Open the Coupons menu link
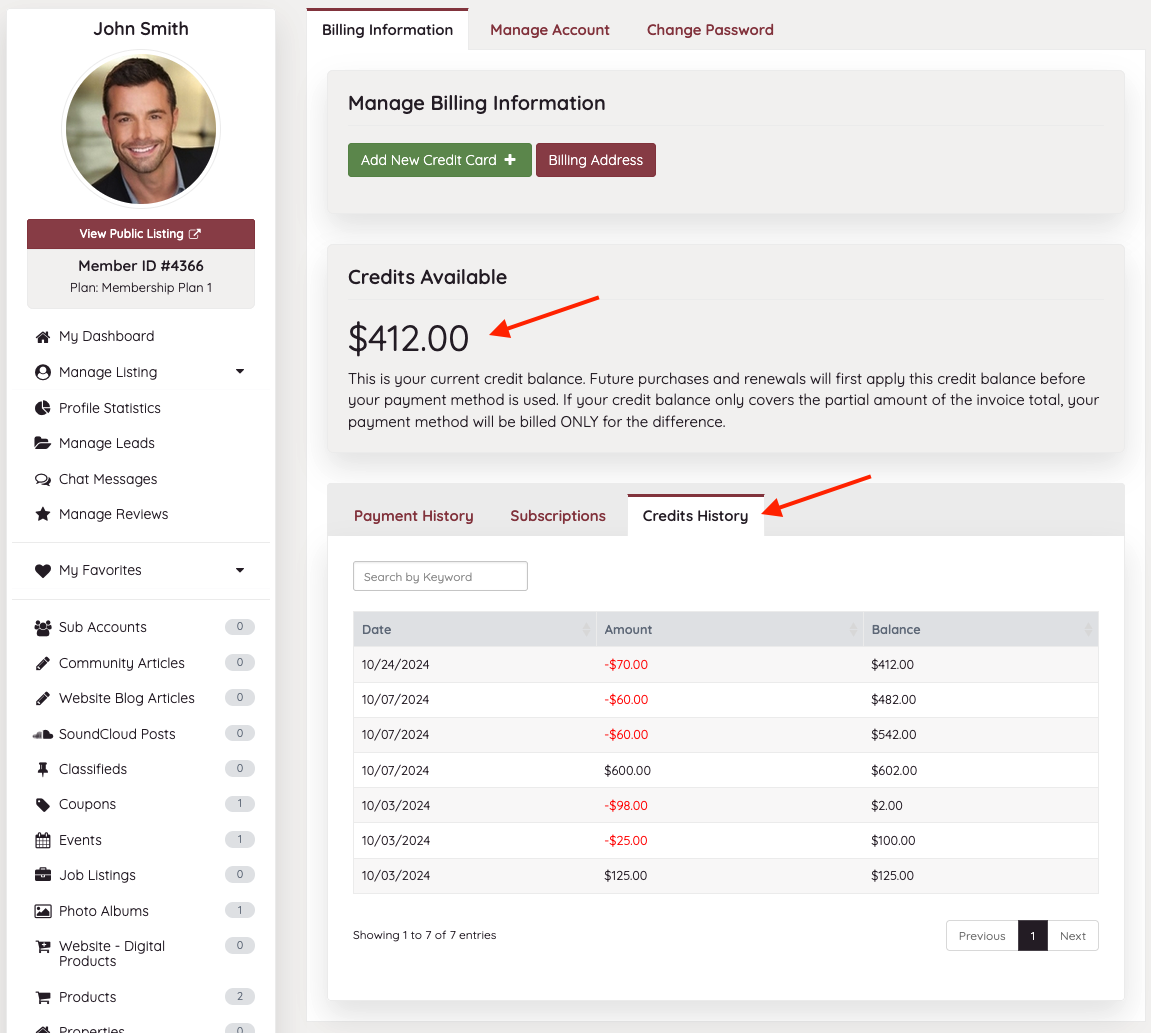 tap(87, 805)
